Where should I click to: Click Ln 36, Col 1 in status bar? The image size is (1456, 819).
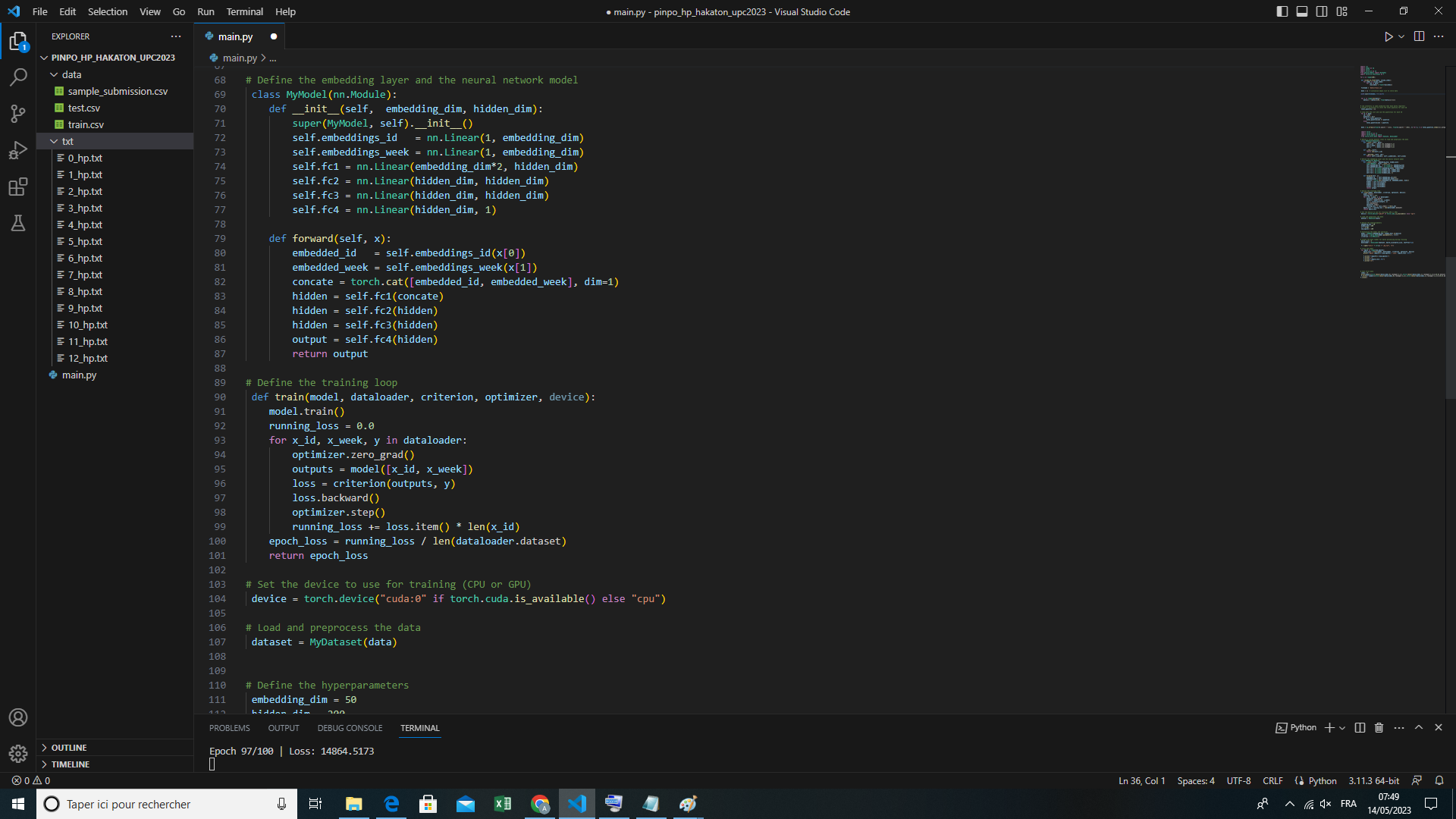pos(1141,781)
